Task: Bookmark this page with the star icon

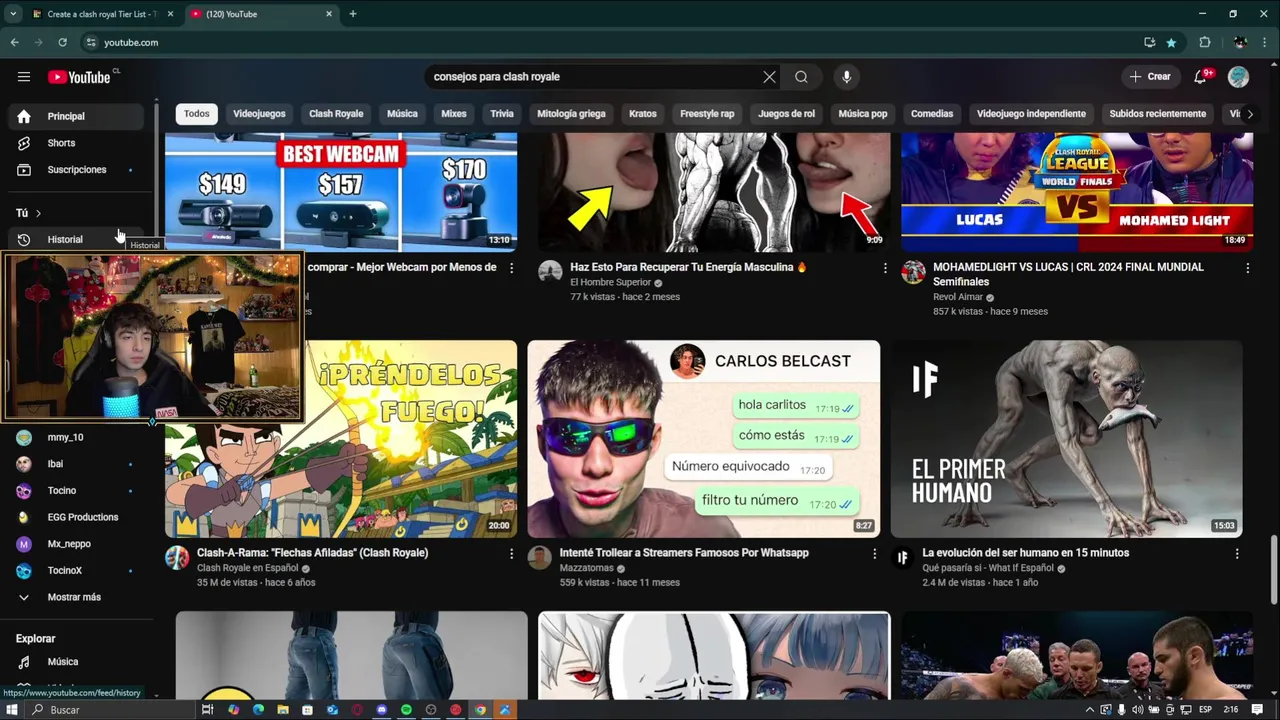Action: click(x=1171, y=43)
